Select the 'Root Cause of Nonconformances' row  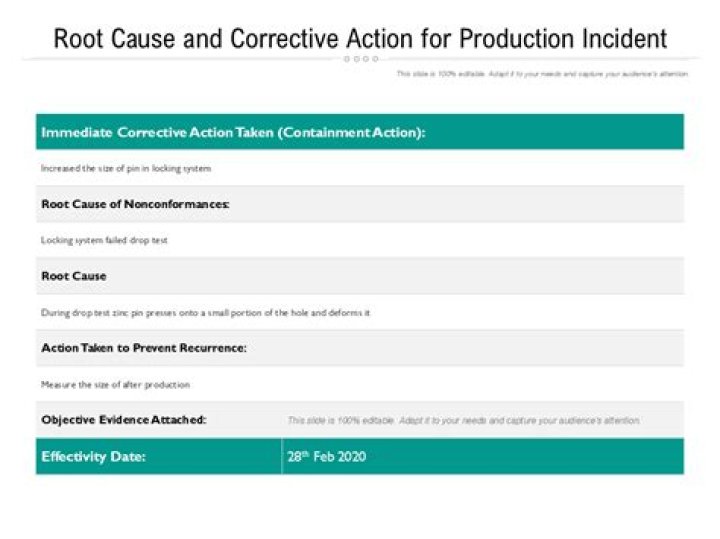pos(360,204)
